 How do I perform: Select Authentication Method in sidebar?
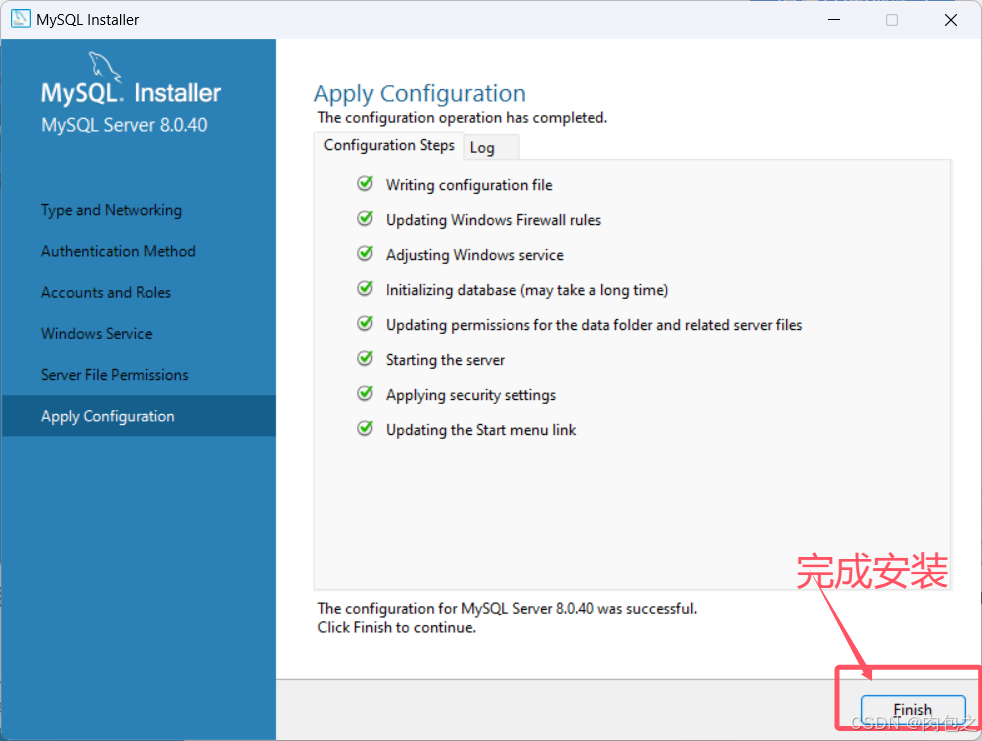(x=118, y=251)
